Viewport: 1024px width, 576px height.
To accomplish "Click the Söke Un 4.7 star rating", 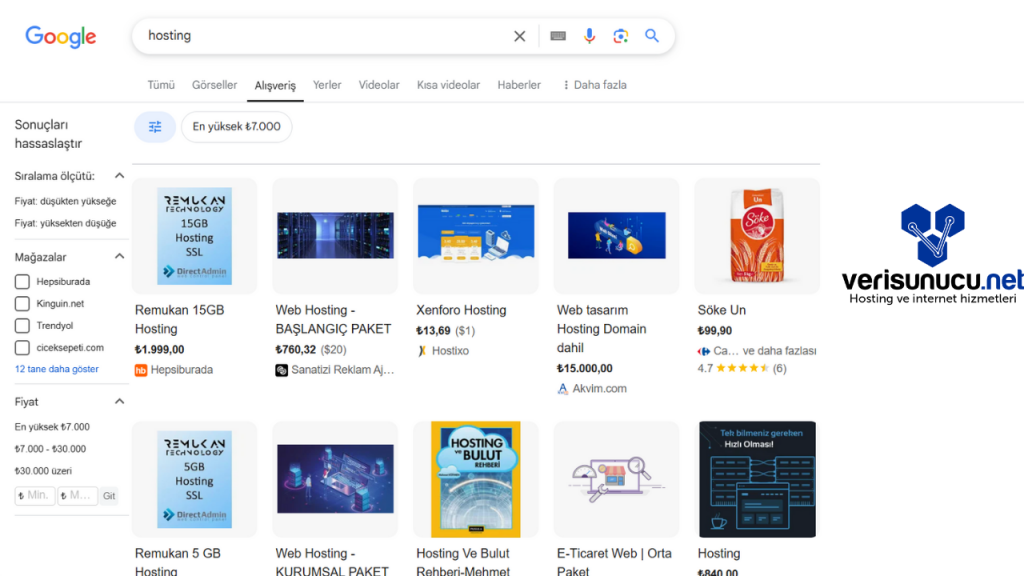I will point(742,368).
